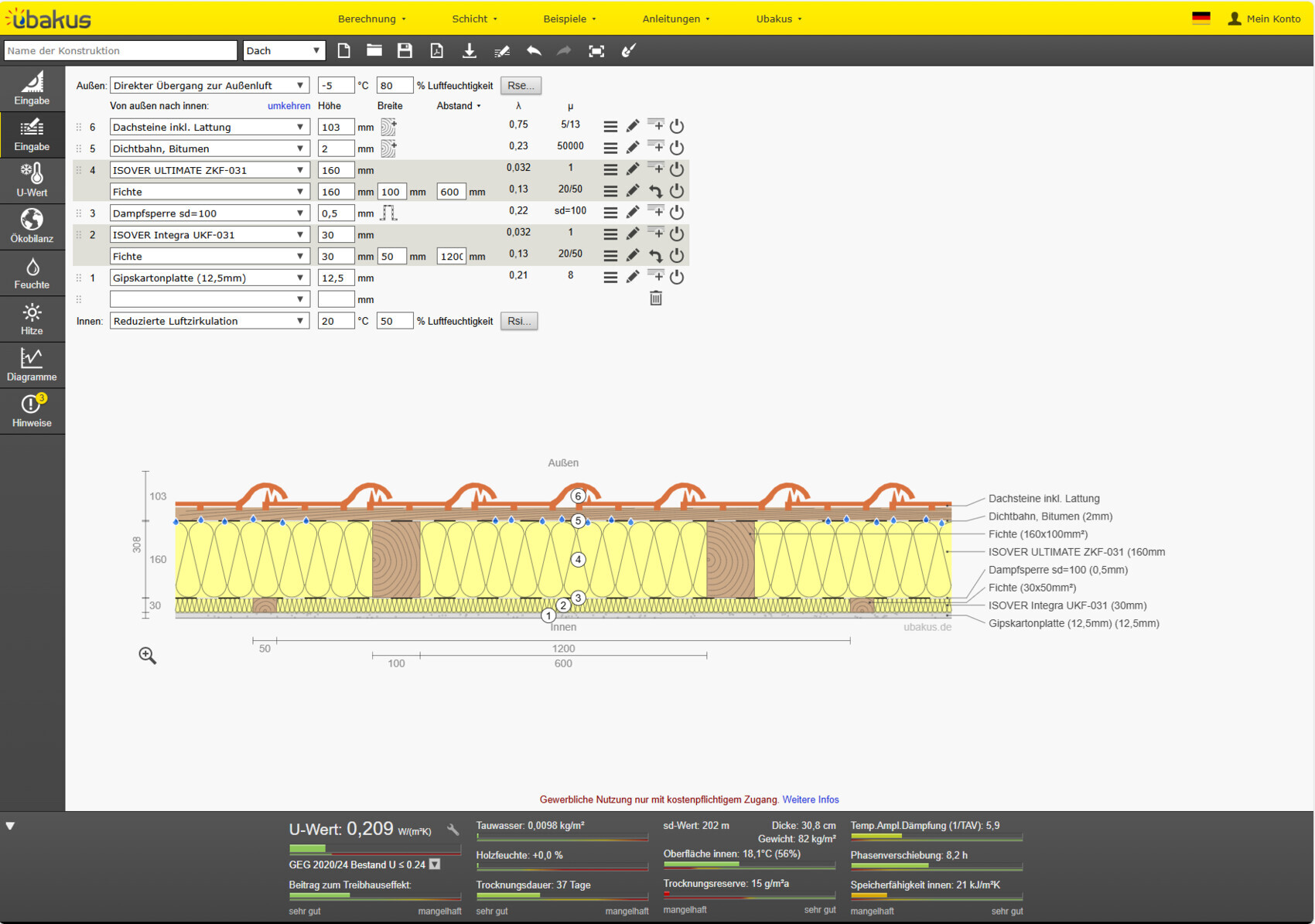Open the Reduzierte Luftzirkulation dropdown
1315x924 pixels.
[209, 321]
